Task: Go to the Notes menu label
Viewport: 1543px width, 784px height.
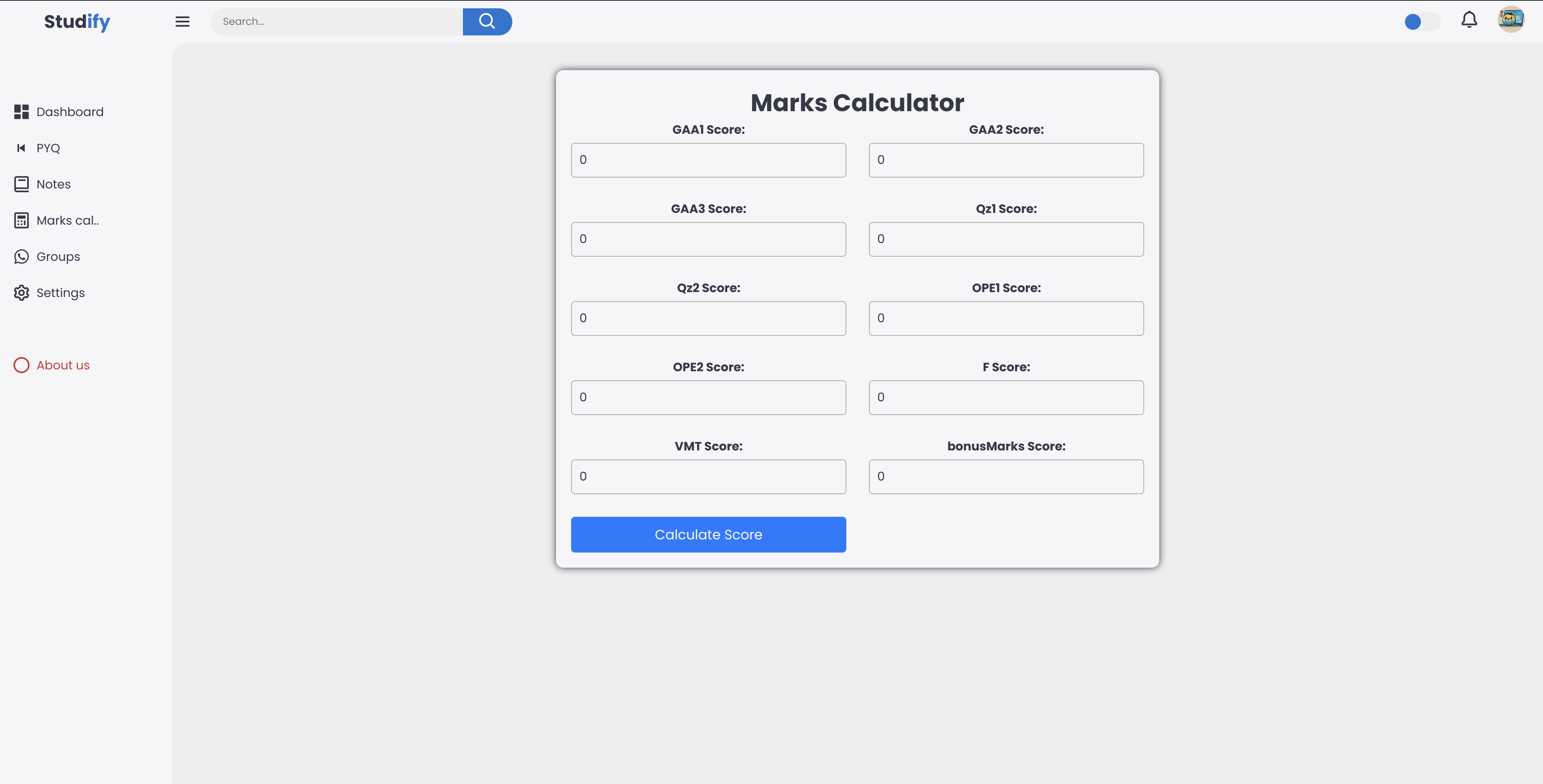Action: point(53,184)
